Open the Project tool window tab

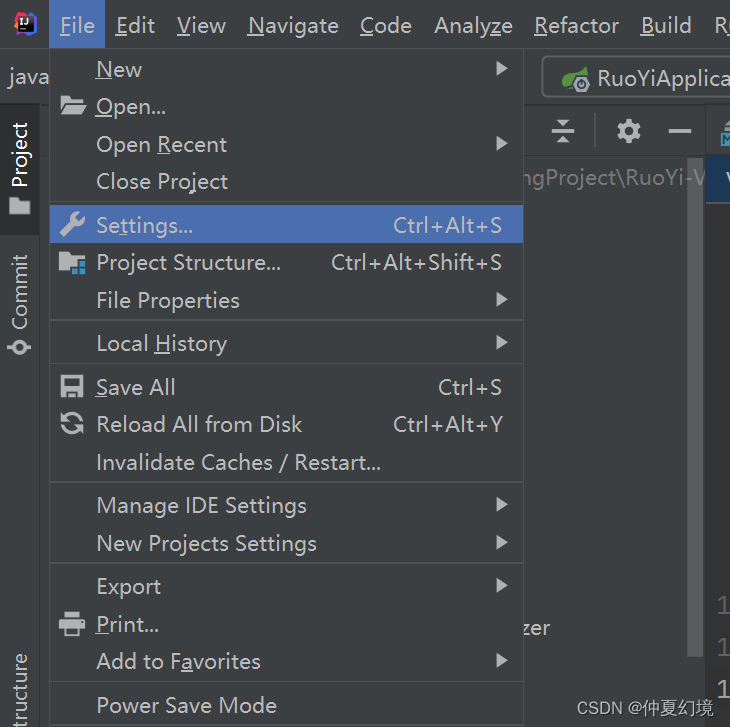pos(20,168)
